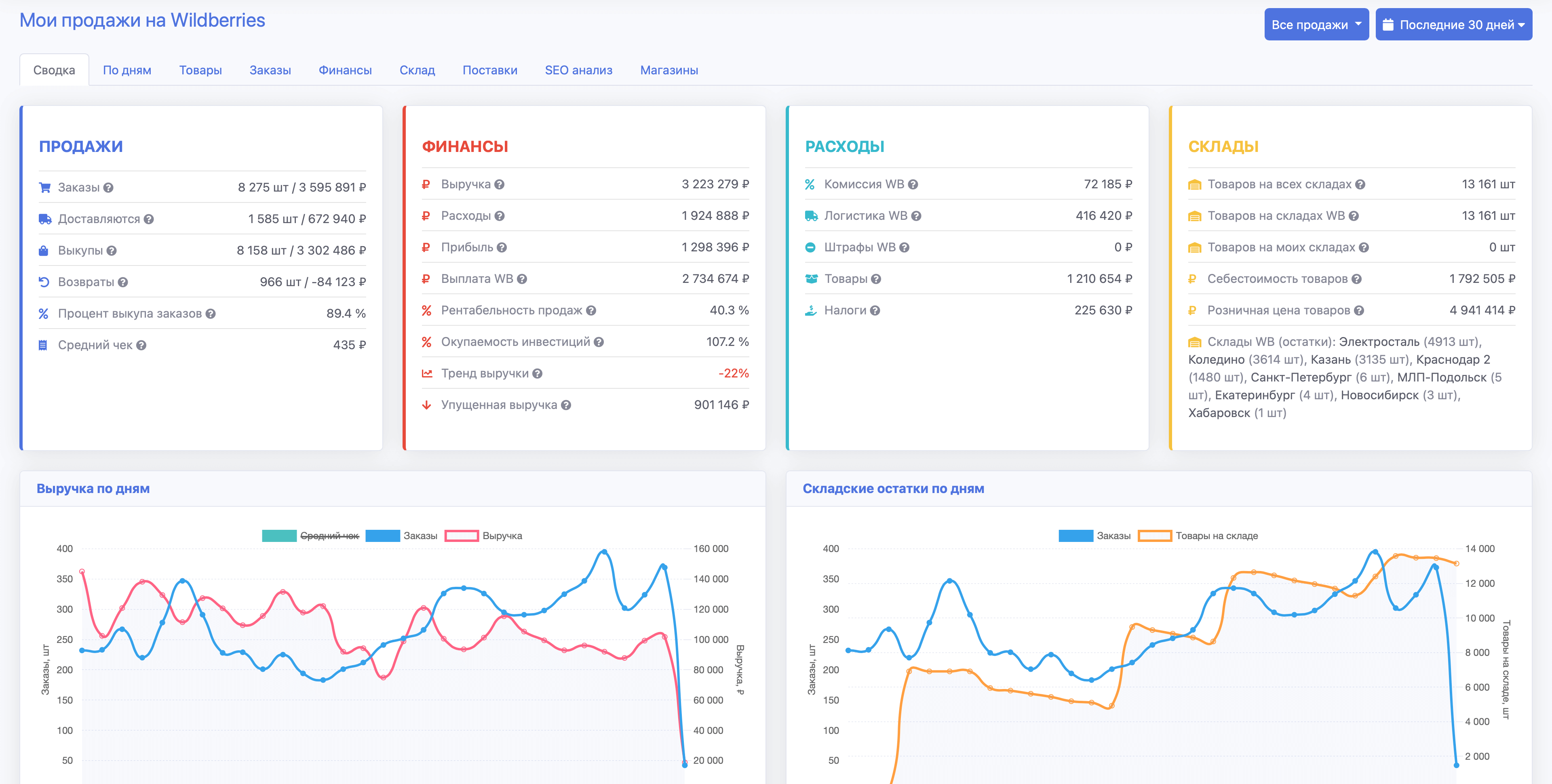
Task: Hide the Выручка line in the chart legend
Action: pyautogui.click(x=502, y=535)
